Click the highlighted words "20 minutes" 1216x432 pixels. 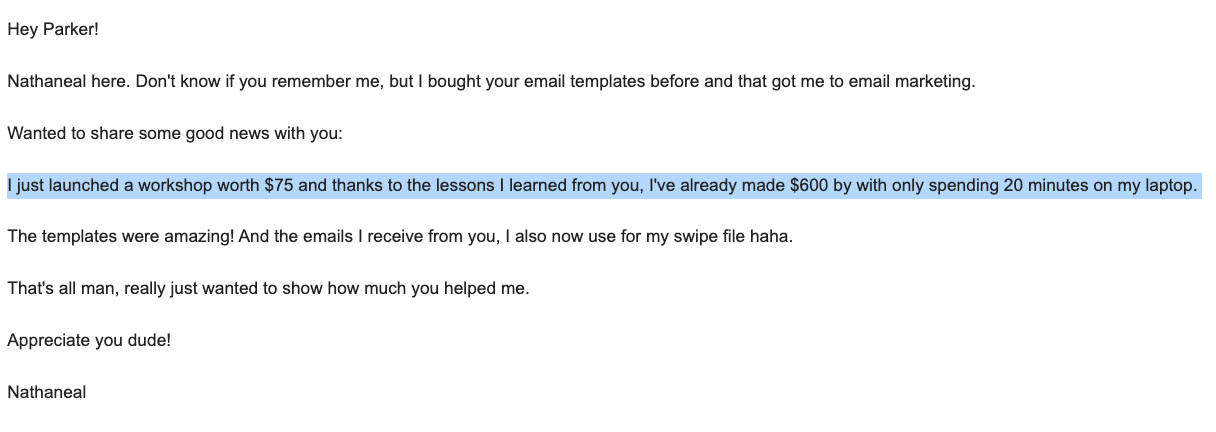[x=1045, y=185]
